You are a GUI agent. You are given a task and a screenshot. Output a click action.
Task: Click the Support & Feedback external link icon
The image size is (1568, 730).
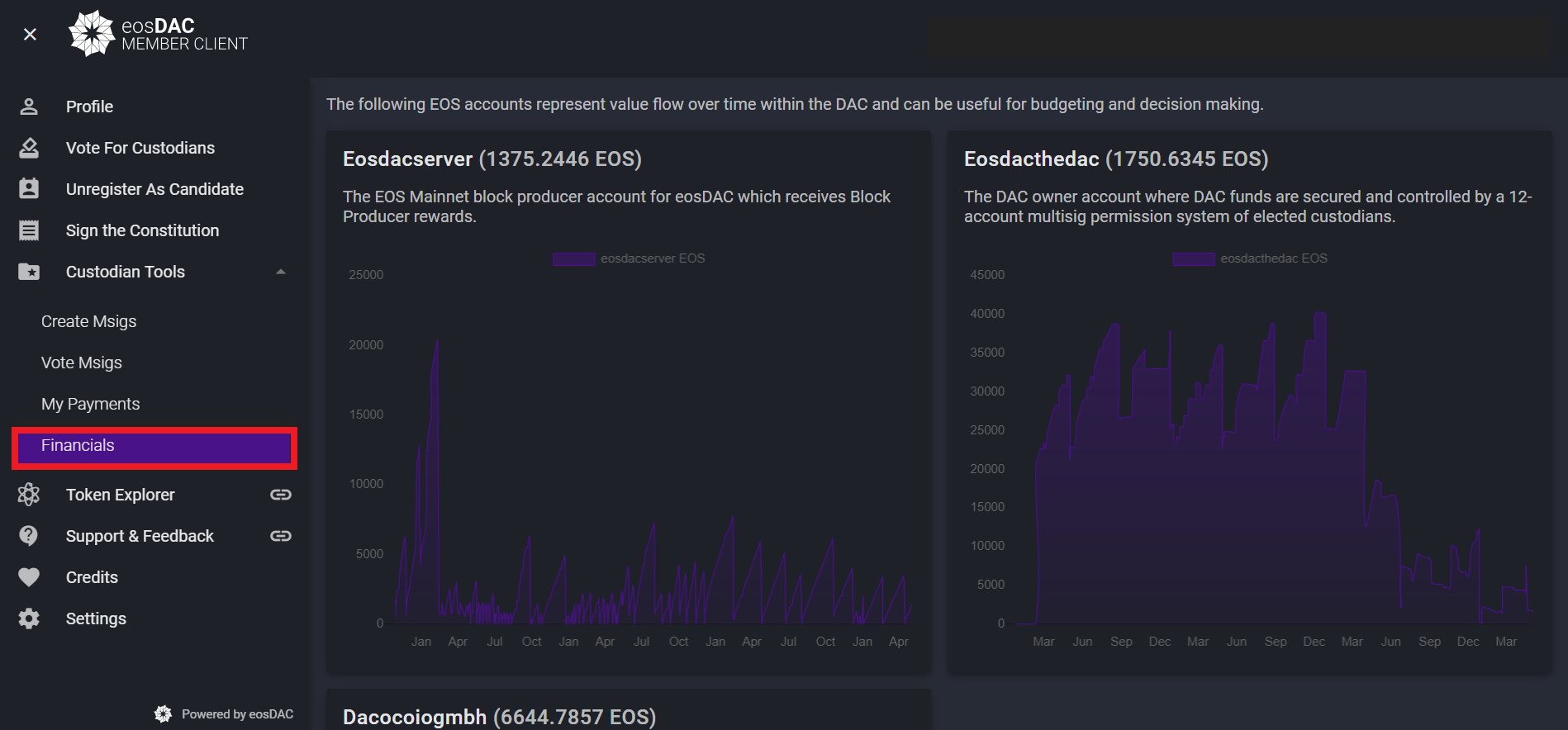tap(281, 536)
